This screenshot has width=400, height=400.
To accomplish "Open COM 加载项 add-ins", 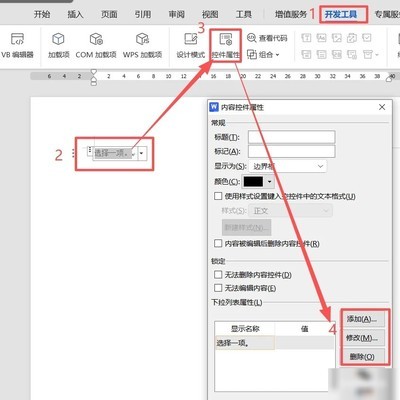I will tap(96, 46).
